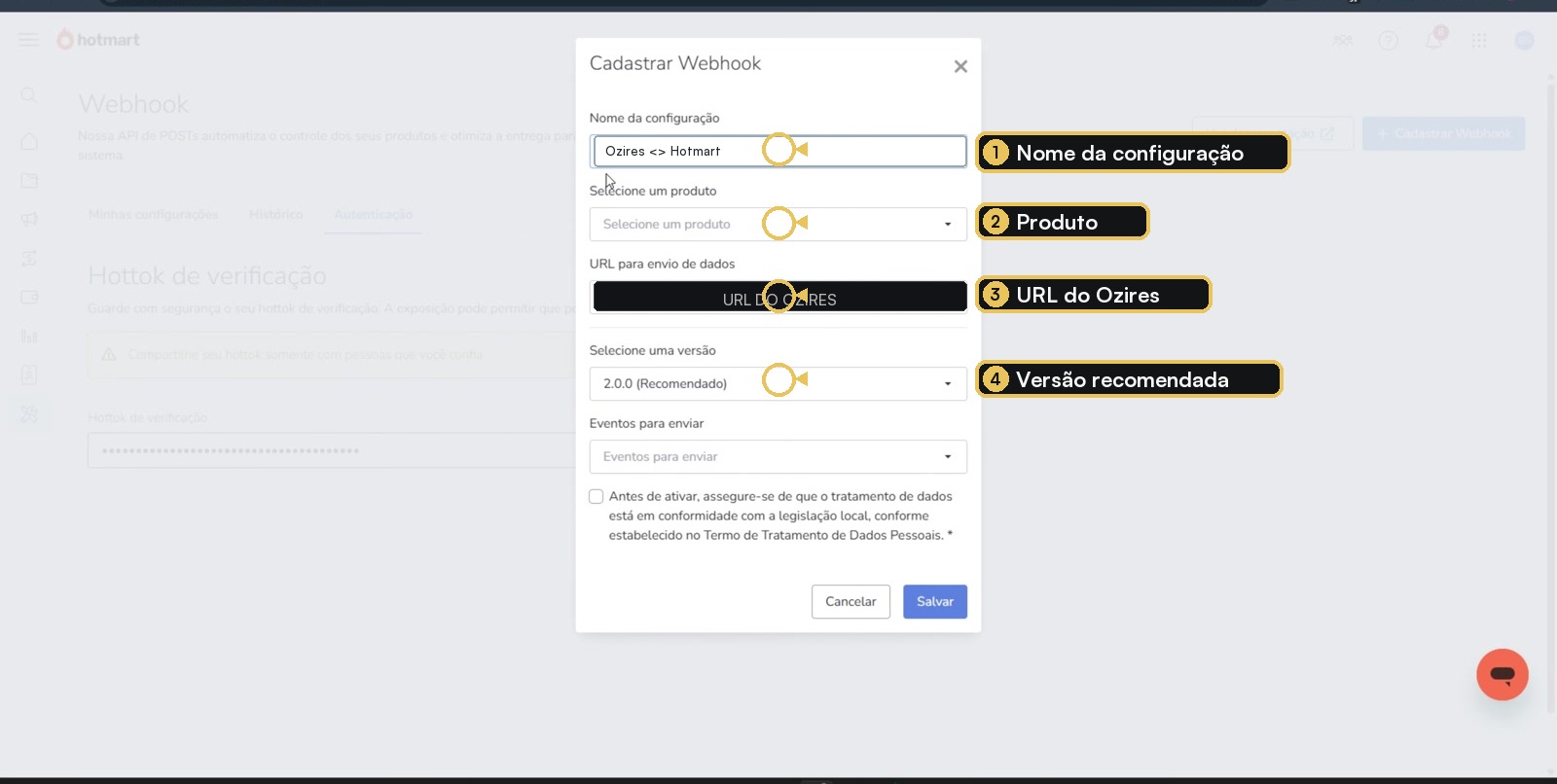Open the apps grid icon in the header
This screenshot has width=1557, height=784.
pos(1479,41)
